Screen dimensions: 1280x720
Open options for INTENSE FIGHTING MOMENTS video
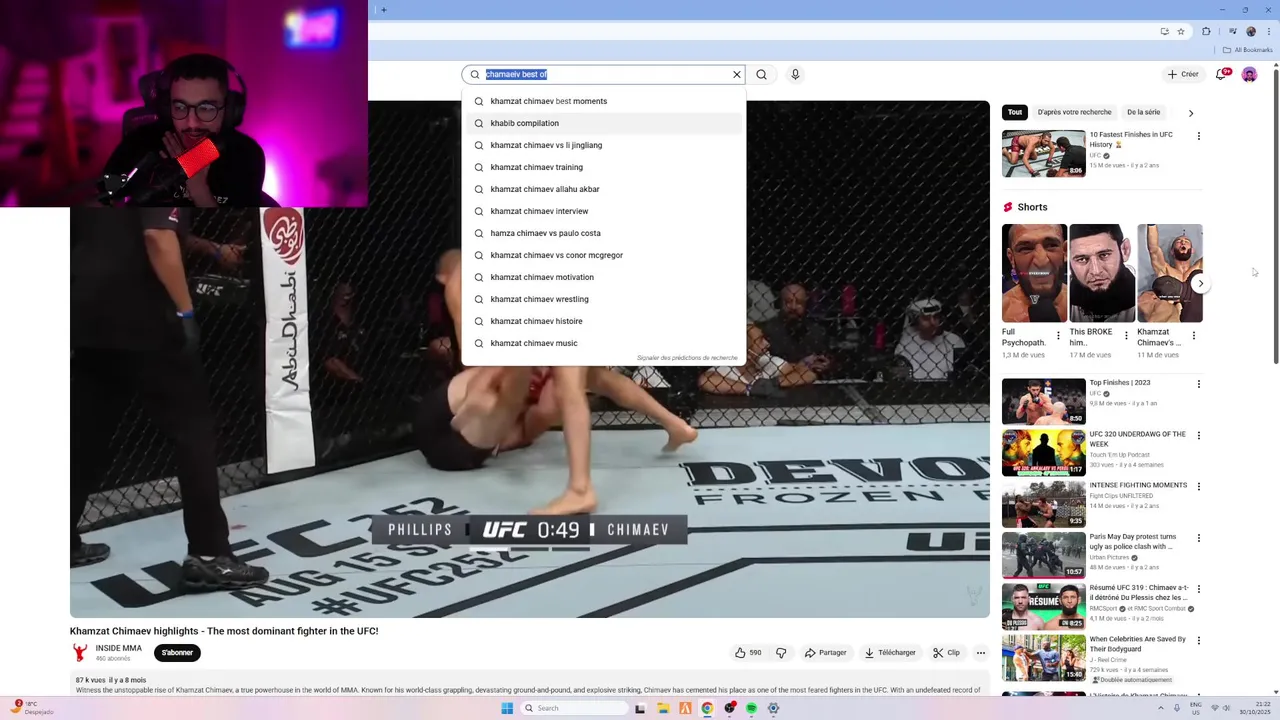pyautogui.click(x=1199, y=487)
